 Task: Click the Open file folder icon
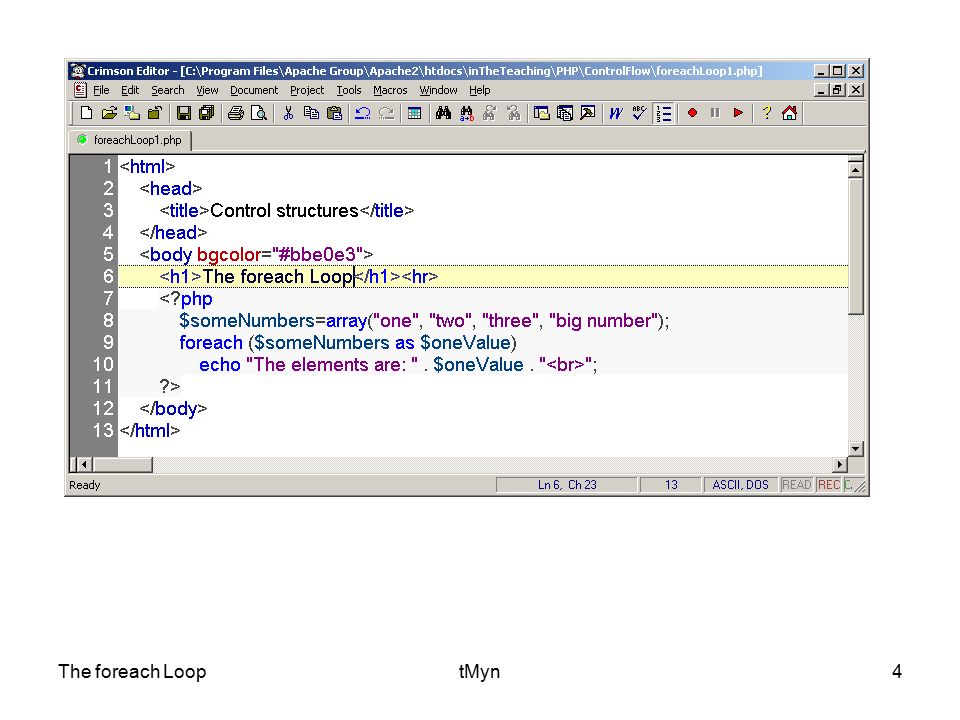[x=109, y=113]
